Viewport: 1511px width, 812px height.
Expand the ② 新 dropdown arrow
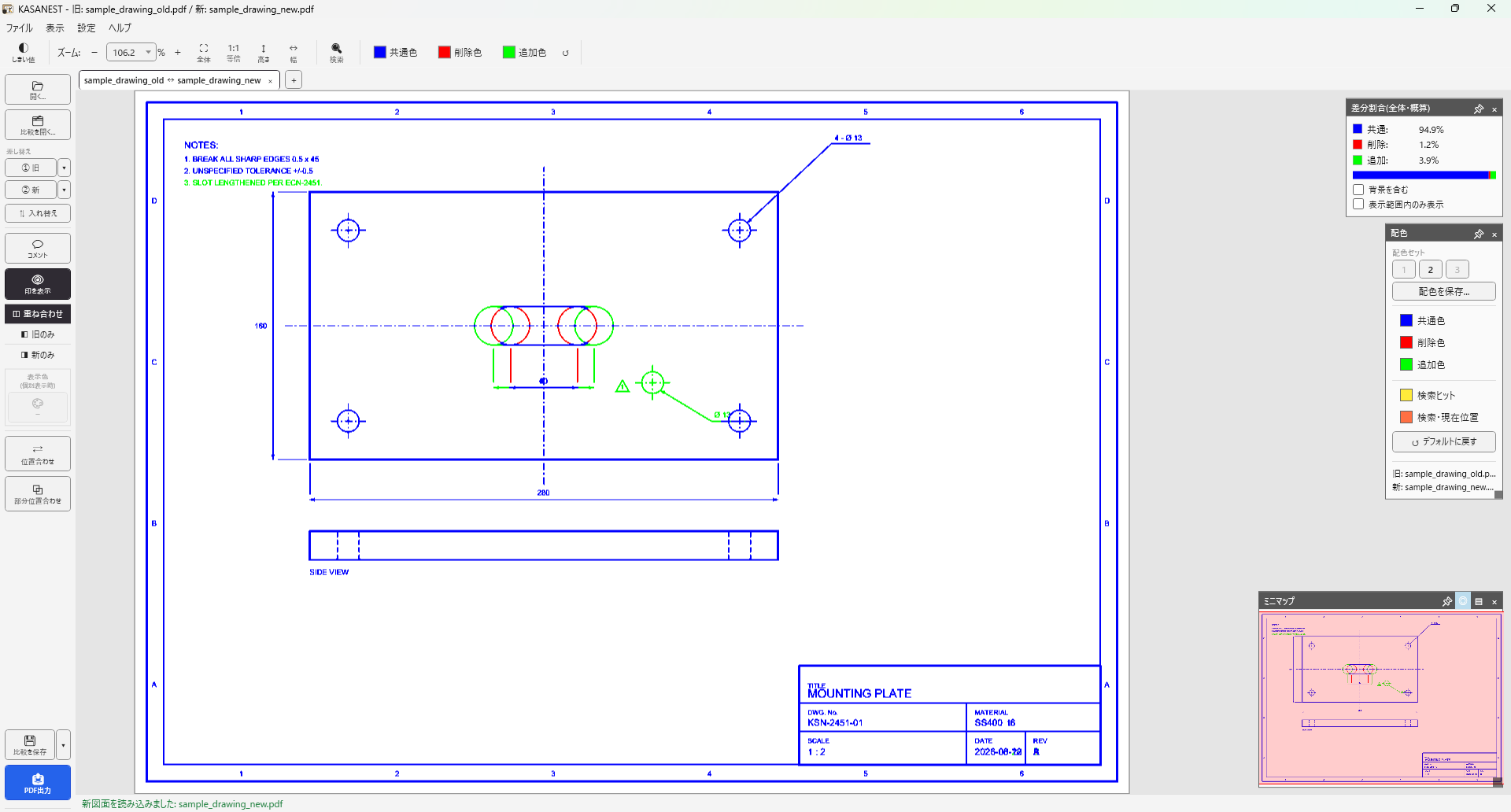(65, 190)
